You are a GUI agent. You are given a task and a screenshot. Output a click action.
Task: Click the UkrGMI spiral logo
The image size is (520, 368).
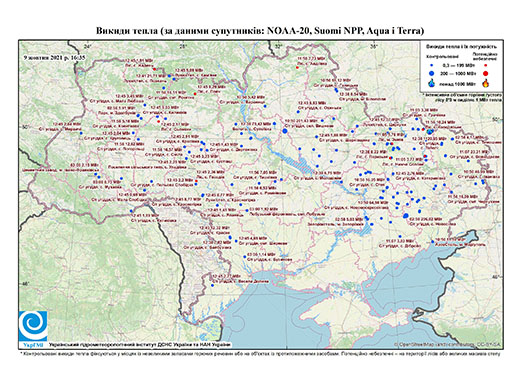[33, 327]
